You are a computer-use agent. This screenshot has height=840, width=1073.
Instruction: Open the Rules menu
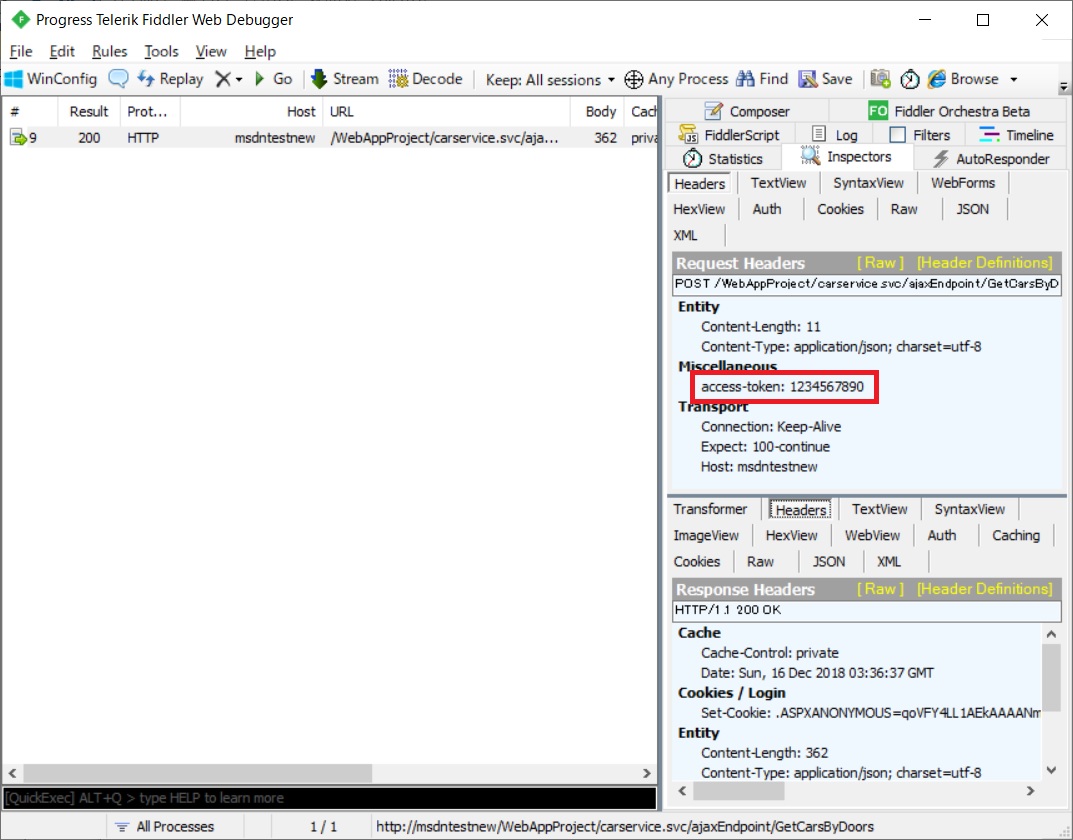click(109, 51)
